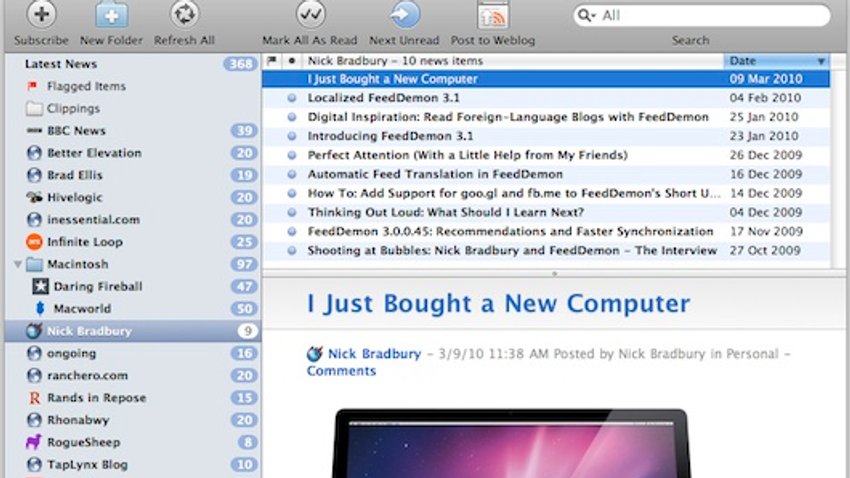Select the Infinite Loop feed label

(x=85, y=242)
